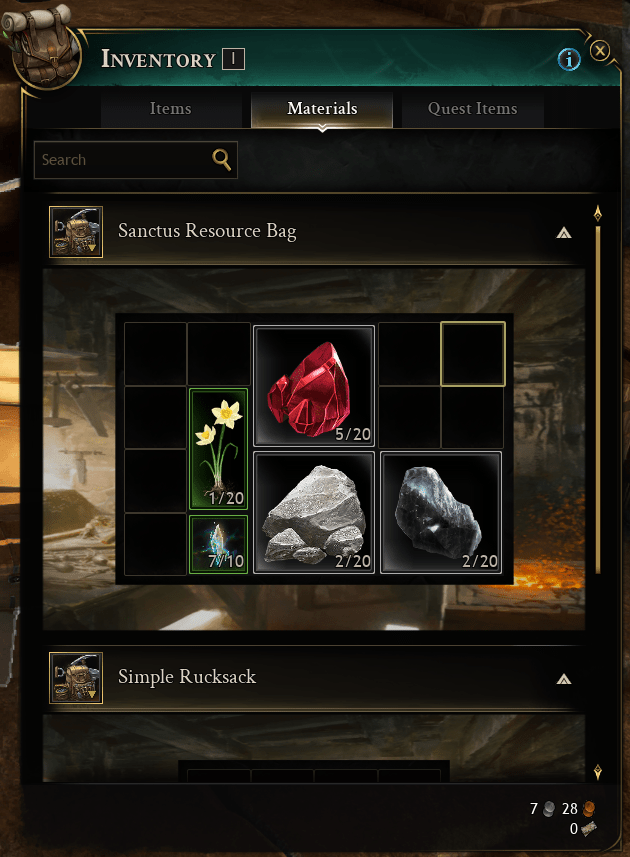Click the Sanctus Resource Bag header
This screenshot has width=630, height=857.
point(316,232)
